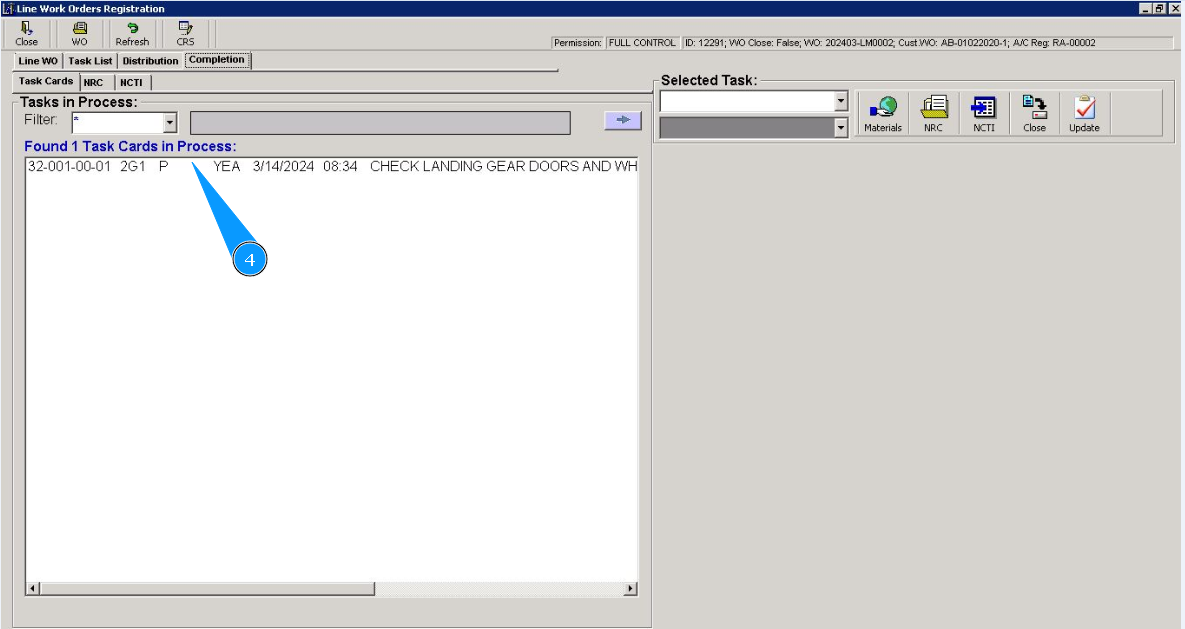Switch to the Task List tab
Screen dimensions: 1185x629
[90, 61]
